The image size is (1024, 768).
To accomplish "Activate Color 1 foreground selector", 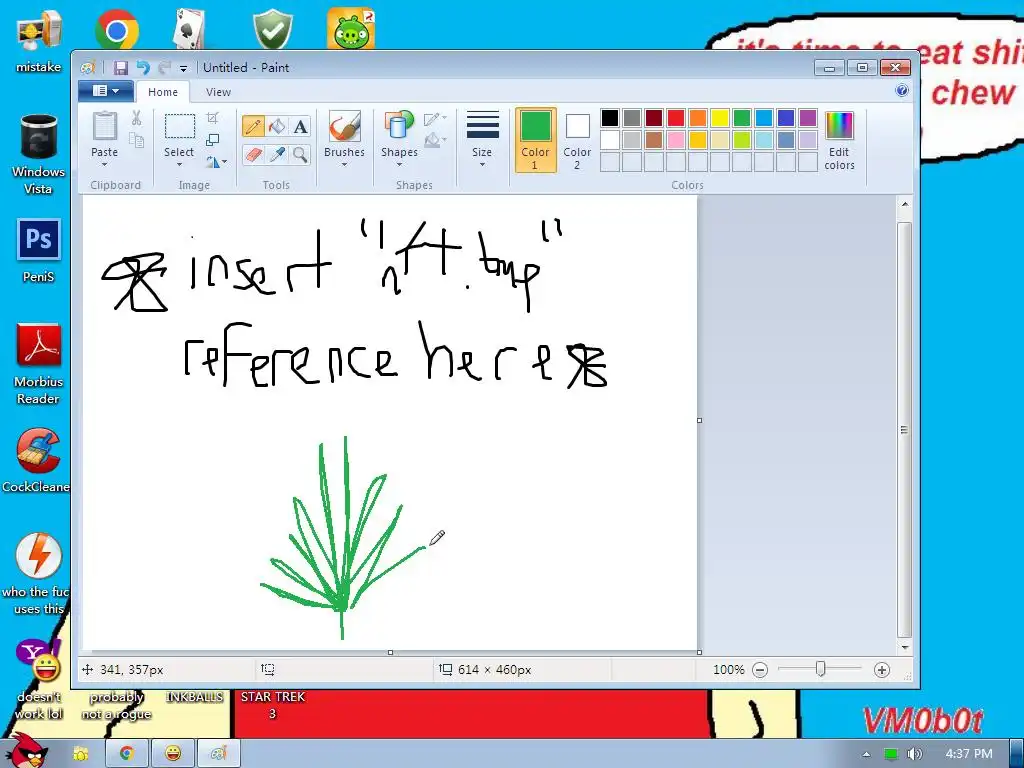I will click(x=536, y=140).
